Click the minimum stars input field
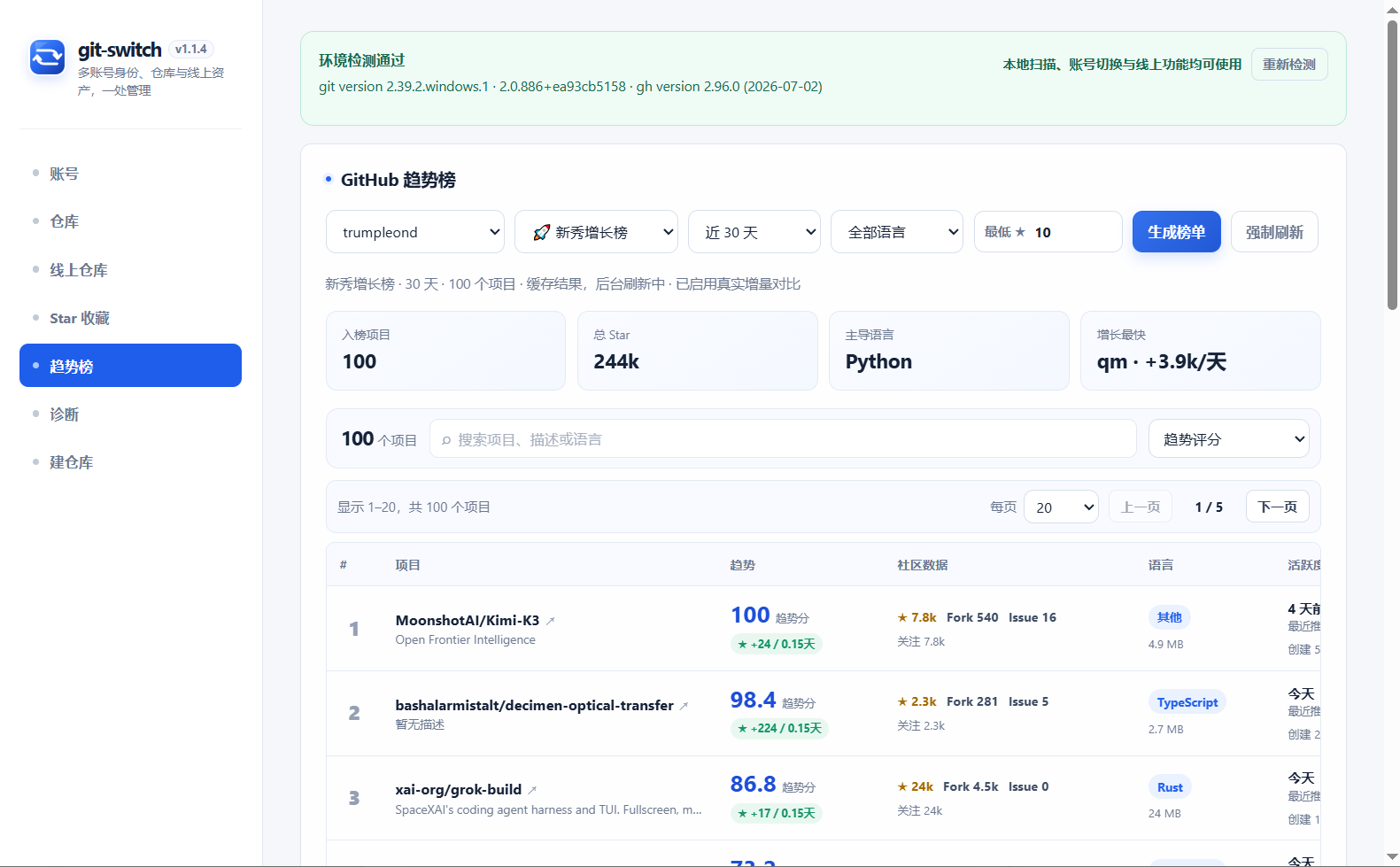Viewport: 1400px width, 867px height. click(x=1048, y=232)
